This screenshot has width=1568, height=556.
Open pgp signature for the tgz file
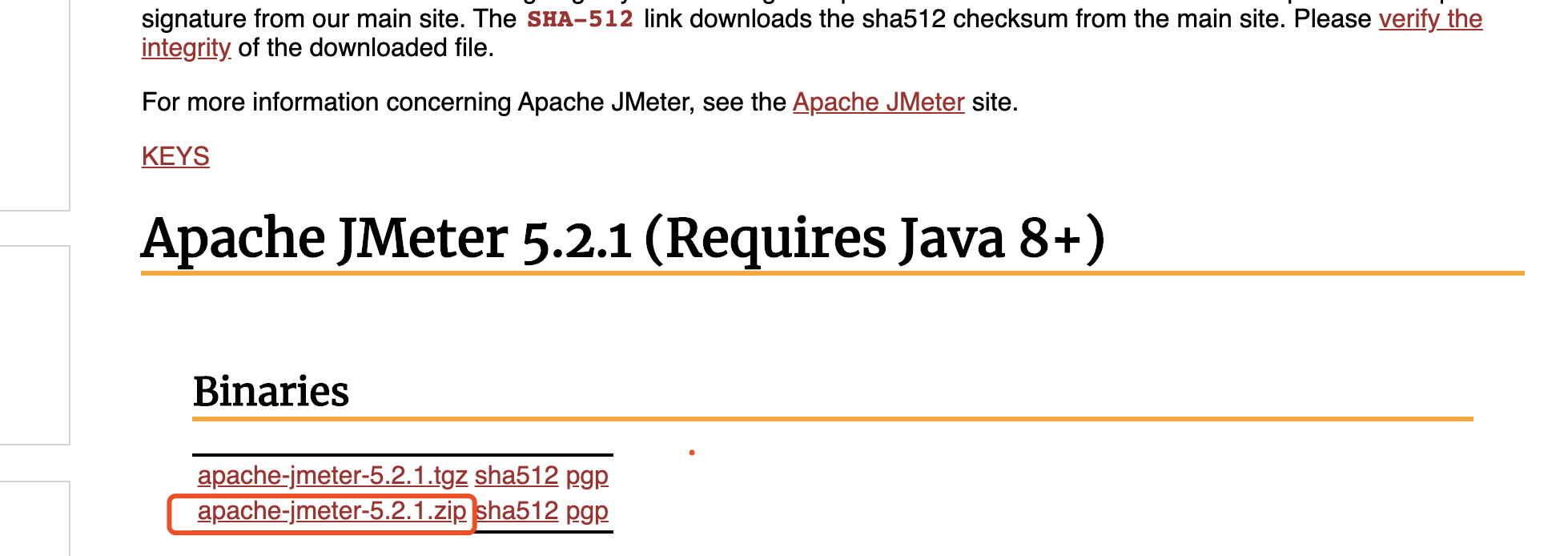[x=587, y=476]
